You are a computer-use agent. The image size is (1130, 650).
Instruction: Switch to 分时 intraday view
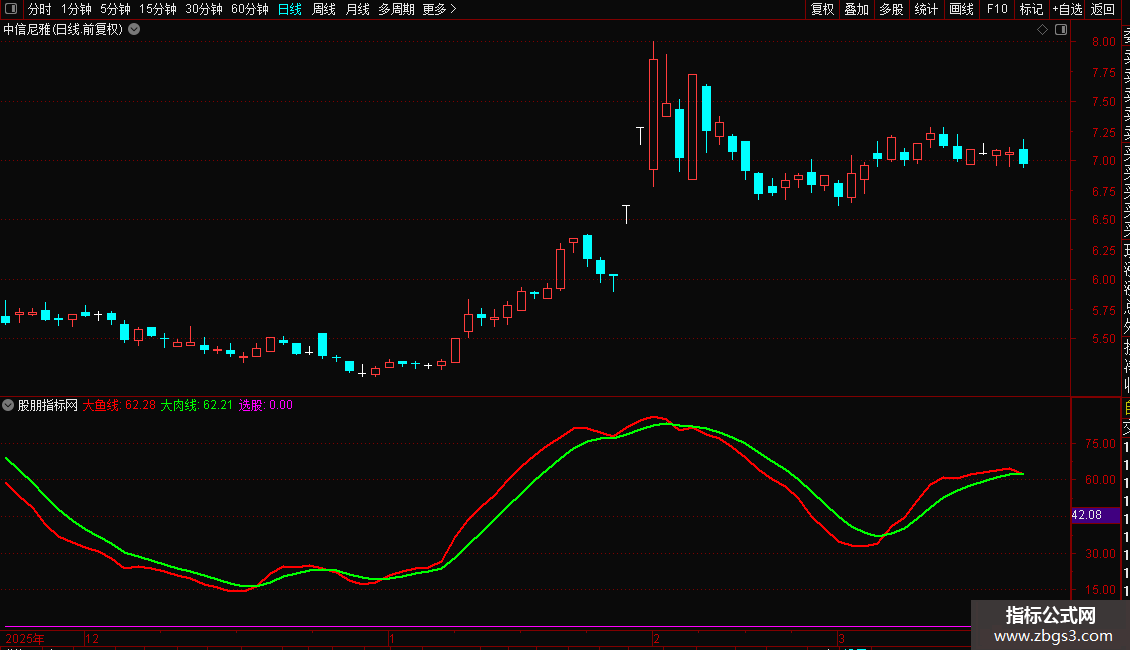click(40, 9)
